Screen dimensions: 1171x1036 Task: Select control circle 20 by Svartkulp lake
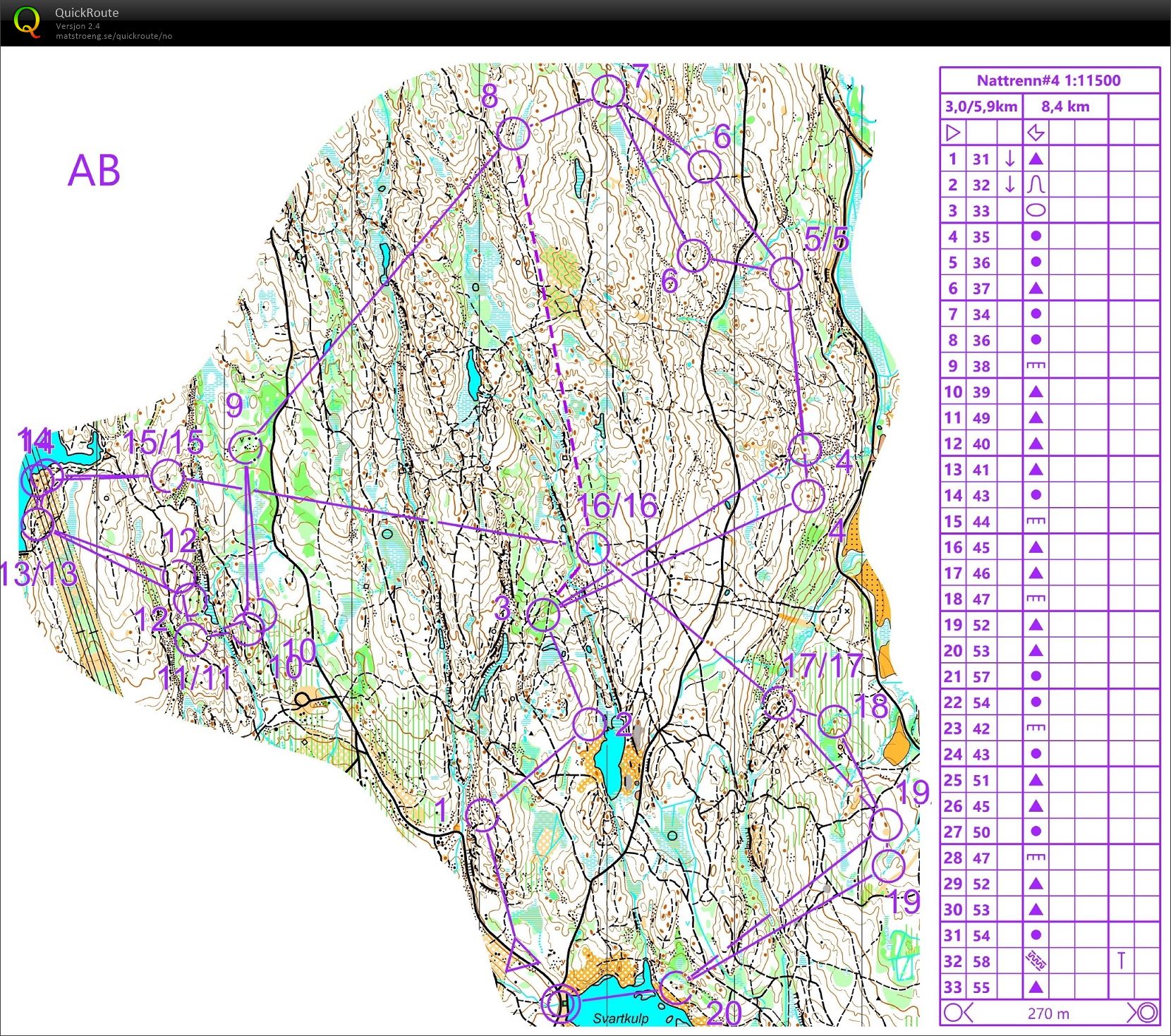point(676,987)
